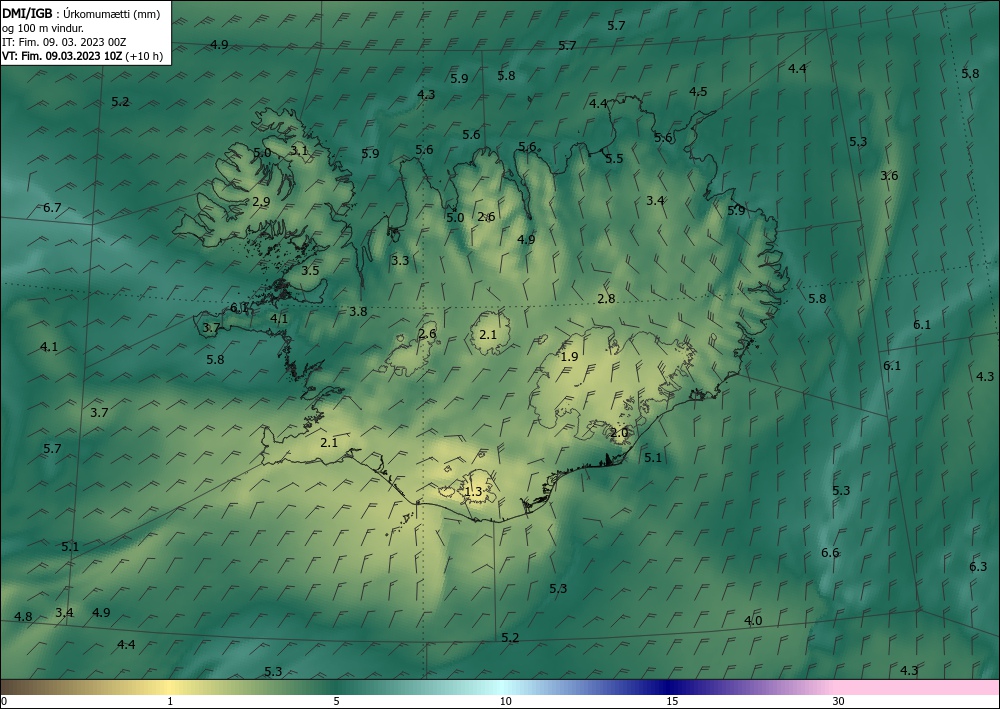Image resolution: width=1000 pixels, height=709 pixels.
Task: Click the 6.7 value label
Action: tap(52, 207)
